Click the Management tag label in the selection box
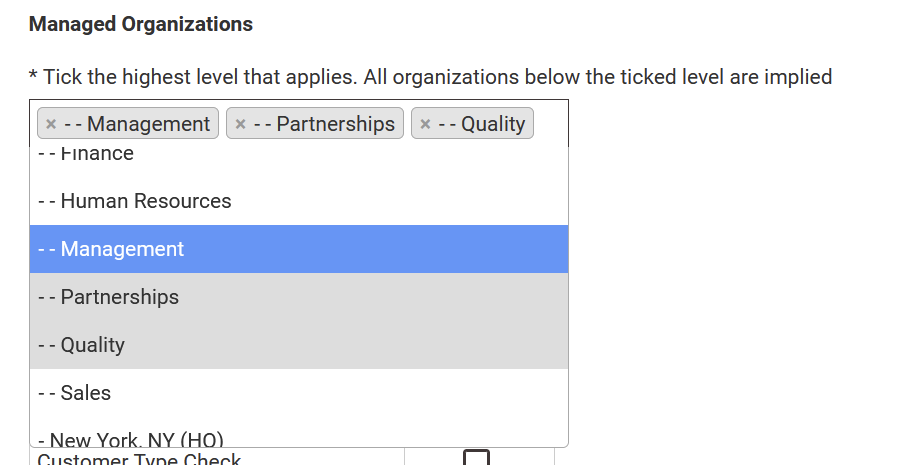 pyautogui.click(x=138, y=124)
